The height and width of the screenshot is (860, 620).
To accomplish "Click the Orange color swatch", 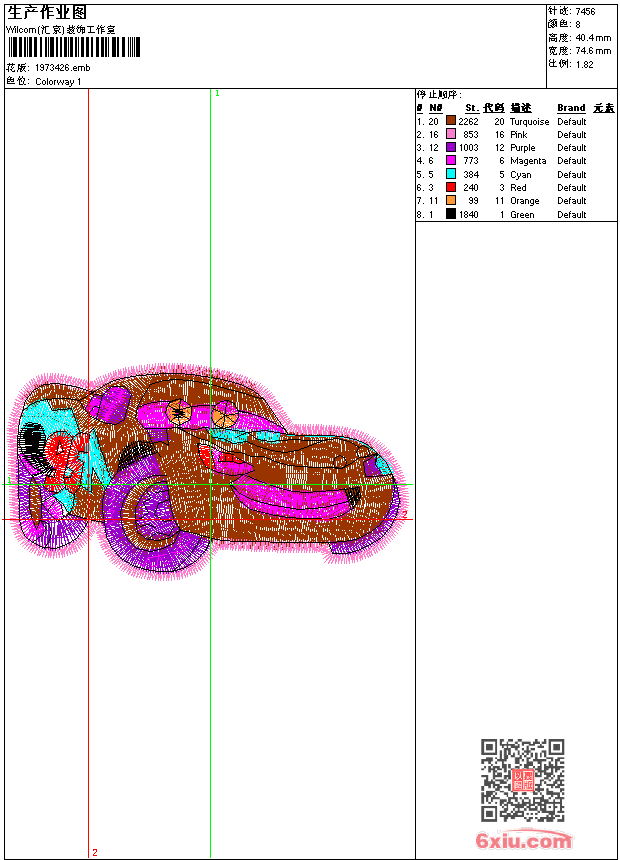I will coord(450,200).
